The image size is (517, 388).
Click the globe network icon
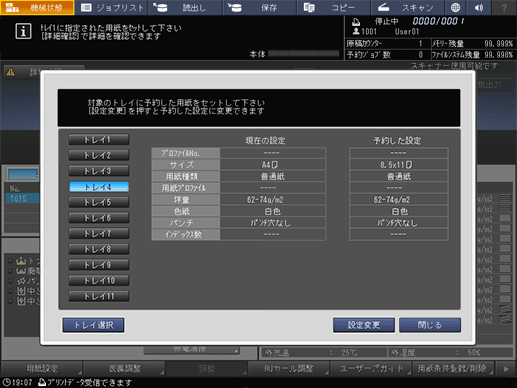click(x=455, y=7)
